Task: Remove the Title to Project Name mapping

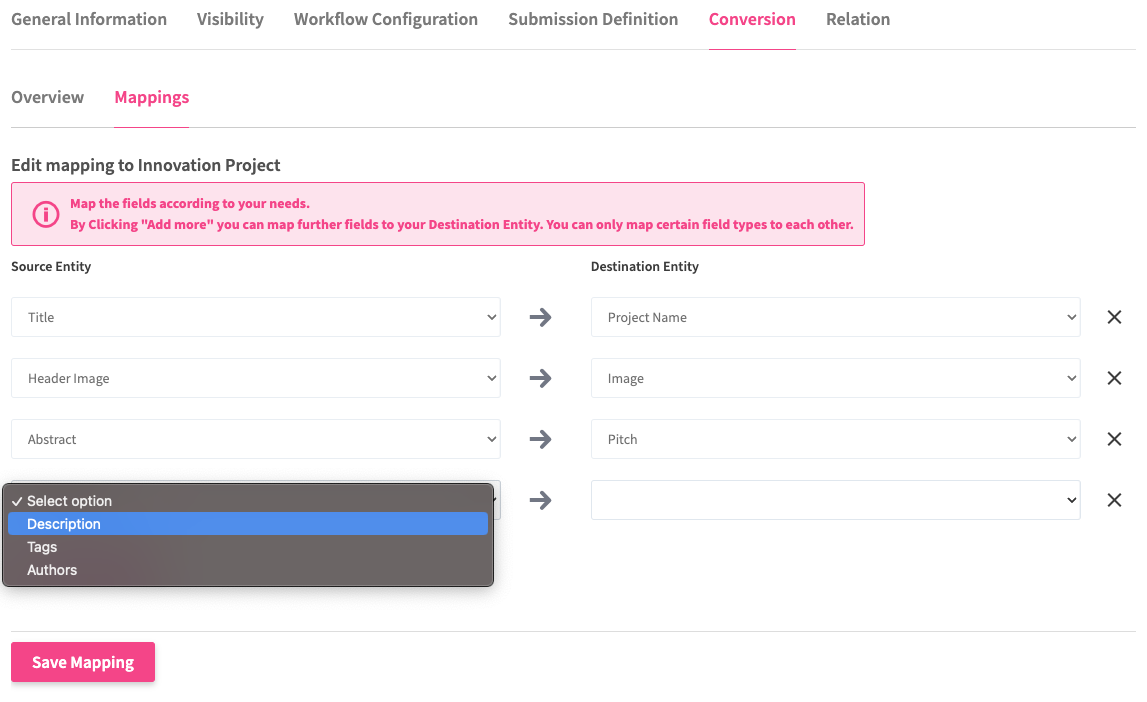Action: (x=1114, y=317)
